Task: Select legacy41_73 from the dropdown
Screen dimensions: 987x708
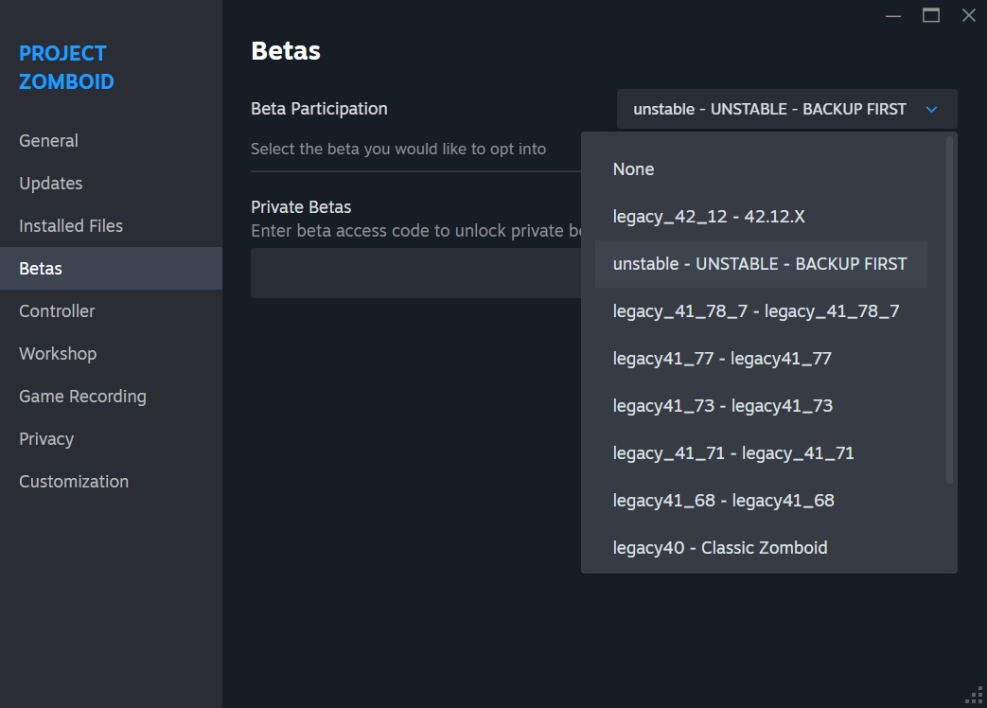Action: tap(722, 406)
